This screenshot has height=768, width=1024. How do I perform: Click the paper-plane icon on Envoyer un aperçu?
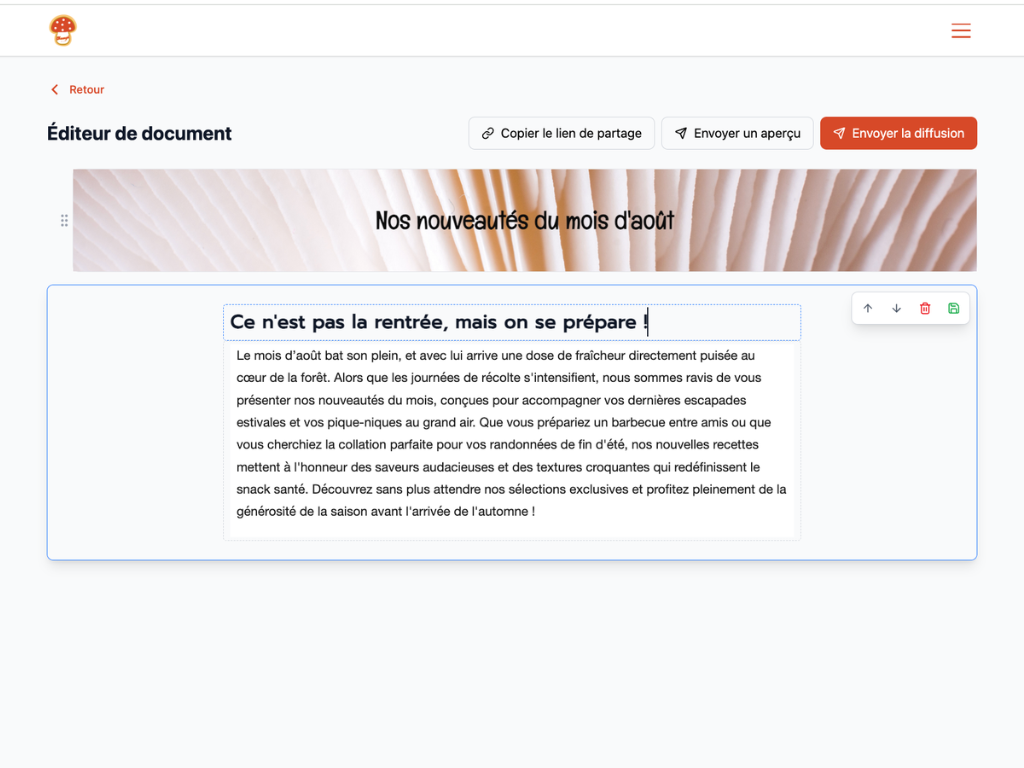681,132
